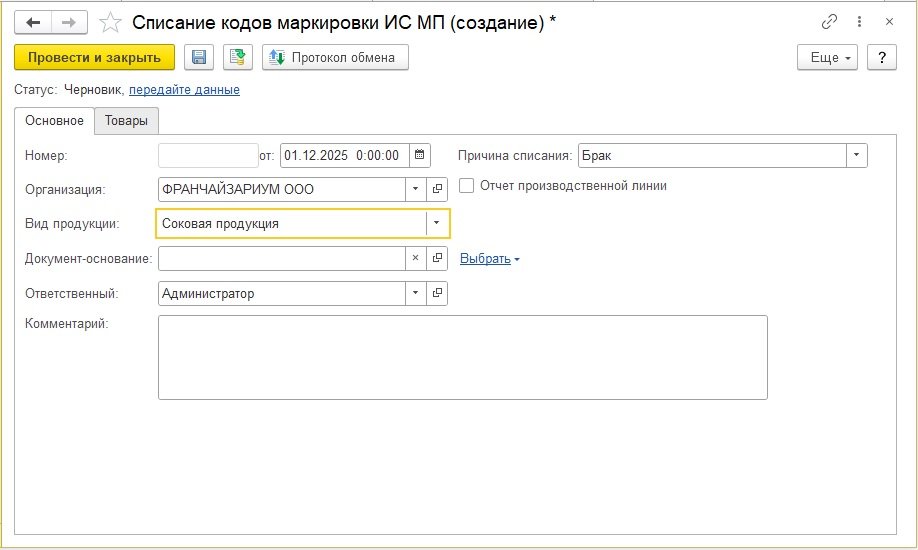Expand the Ответственный dropdown list
Image resolution: width=918 pixels, height=550 pixels.
click(416, 294)
